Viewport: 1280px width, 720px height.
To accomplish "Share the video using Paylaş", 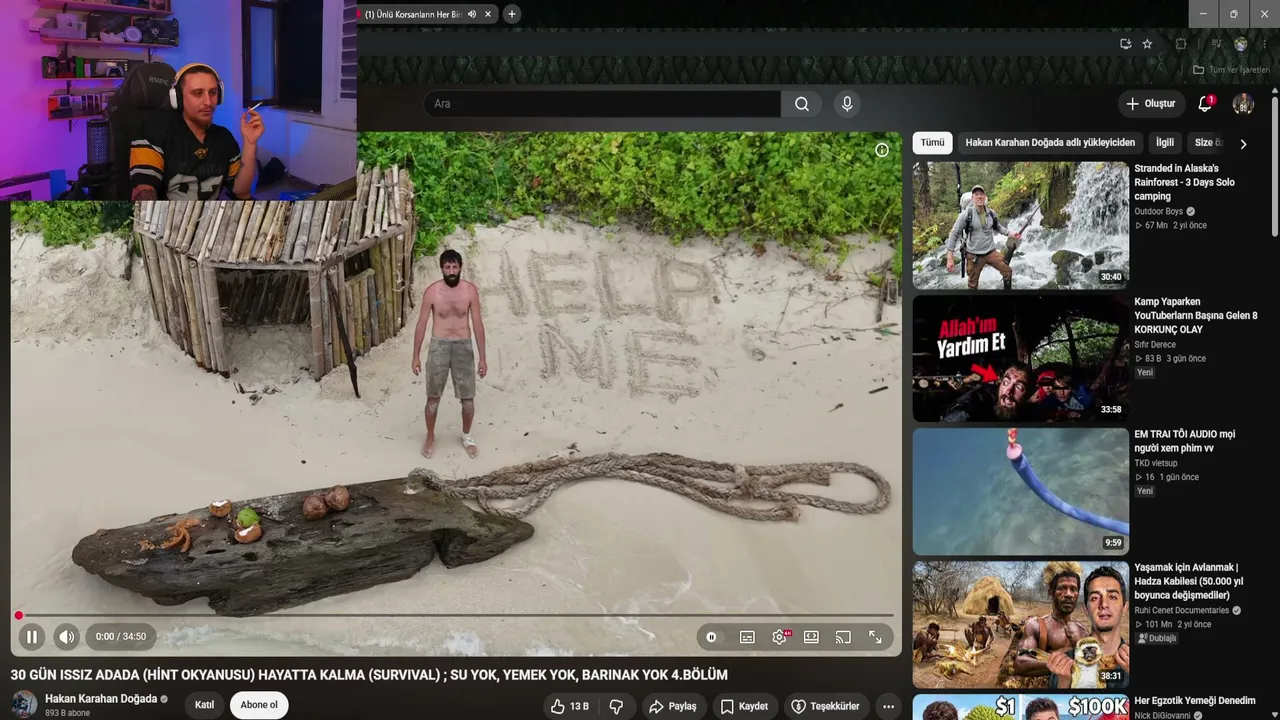I will 672,706.
